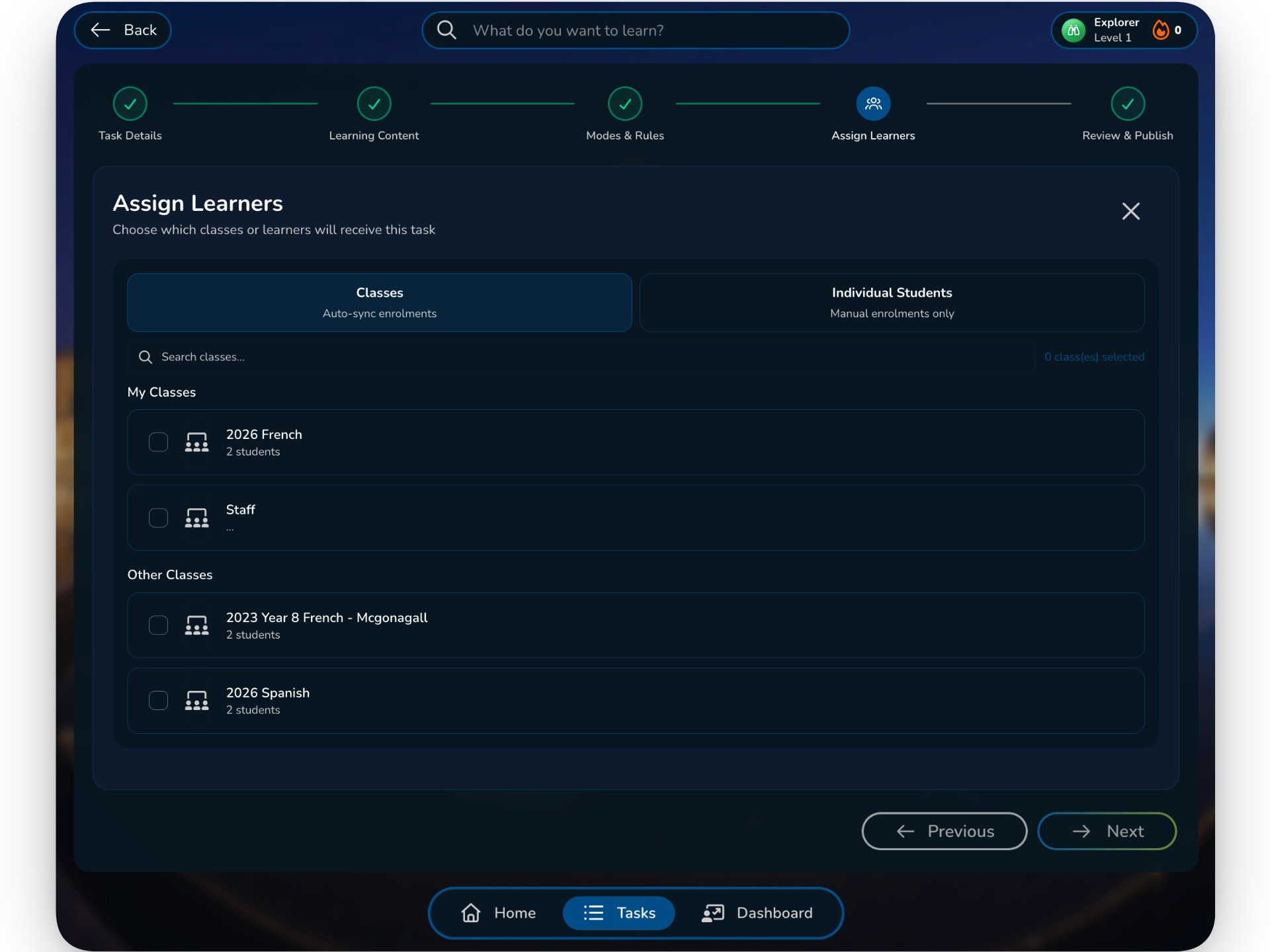Viewport: 1270px width, 952px height.
Task: Switch to the Individual Students tab
Action: [x=892, y=303]
